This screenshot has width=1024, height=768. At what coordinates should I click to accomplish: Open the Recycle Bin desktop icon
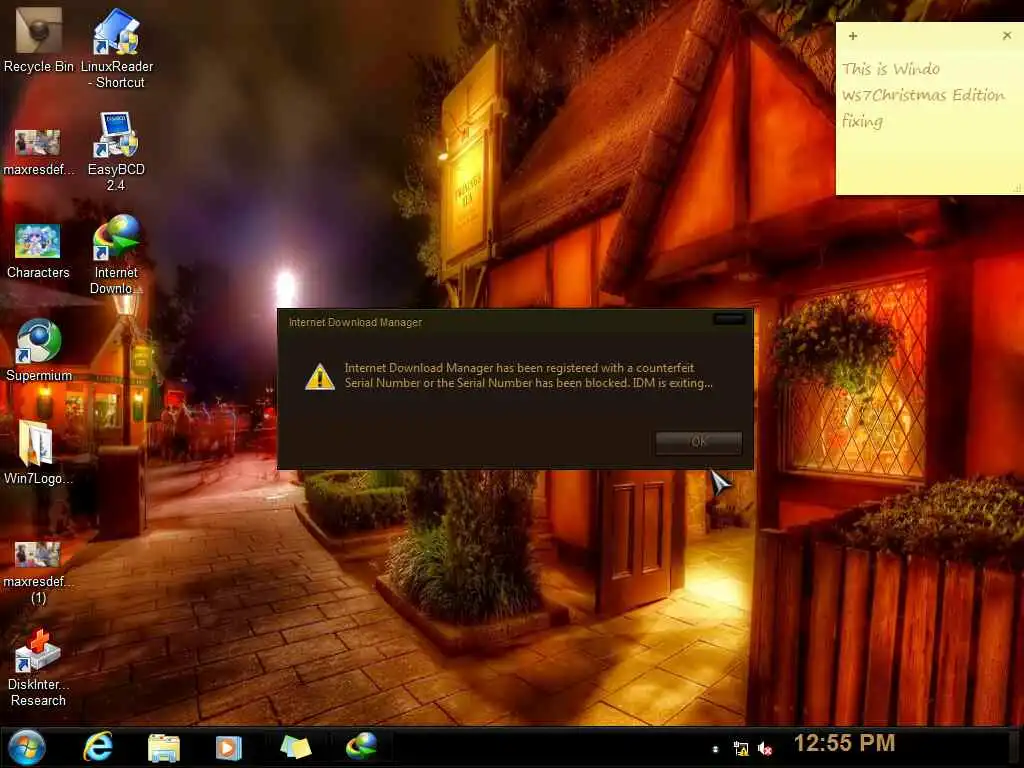[39, 40]
